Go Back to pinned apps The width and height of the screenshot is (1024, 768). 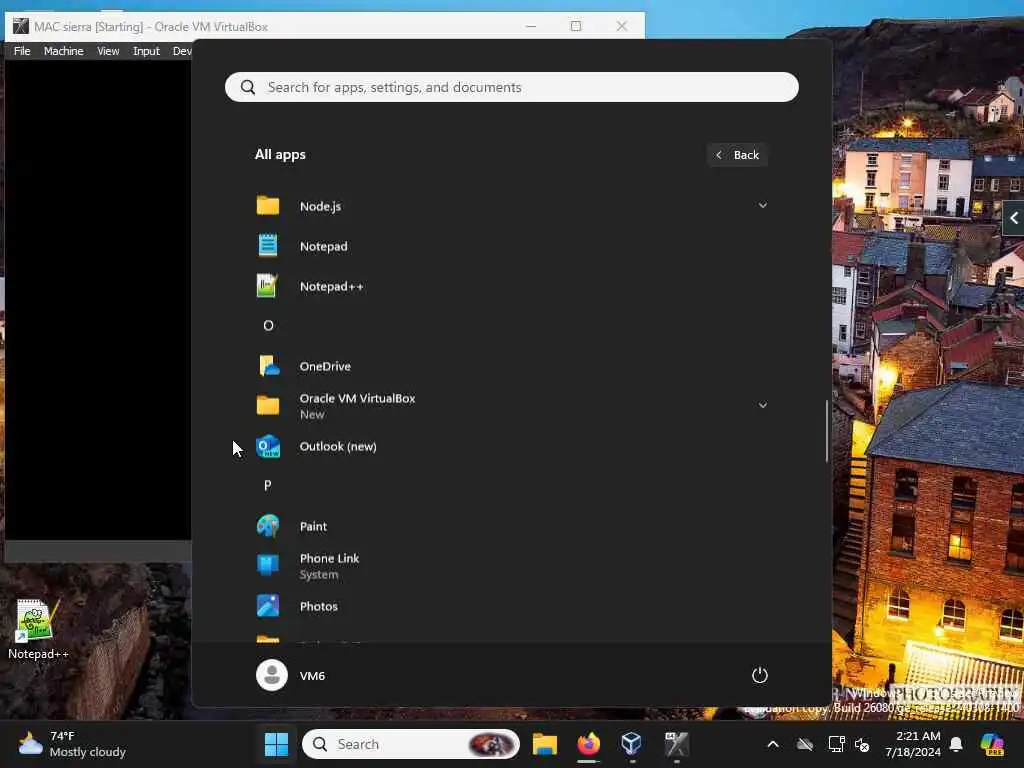[737, 155]
